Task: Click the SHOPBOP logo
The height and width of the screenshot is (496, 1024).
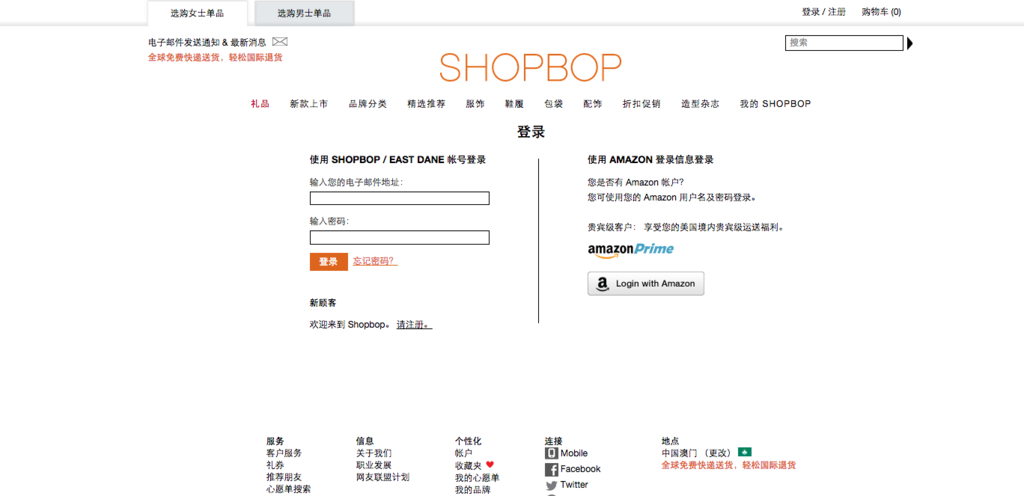Action: 530,67
